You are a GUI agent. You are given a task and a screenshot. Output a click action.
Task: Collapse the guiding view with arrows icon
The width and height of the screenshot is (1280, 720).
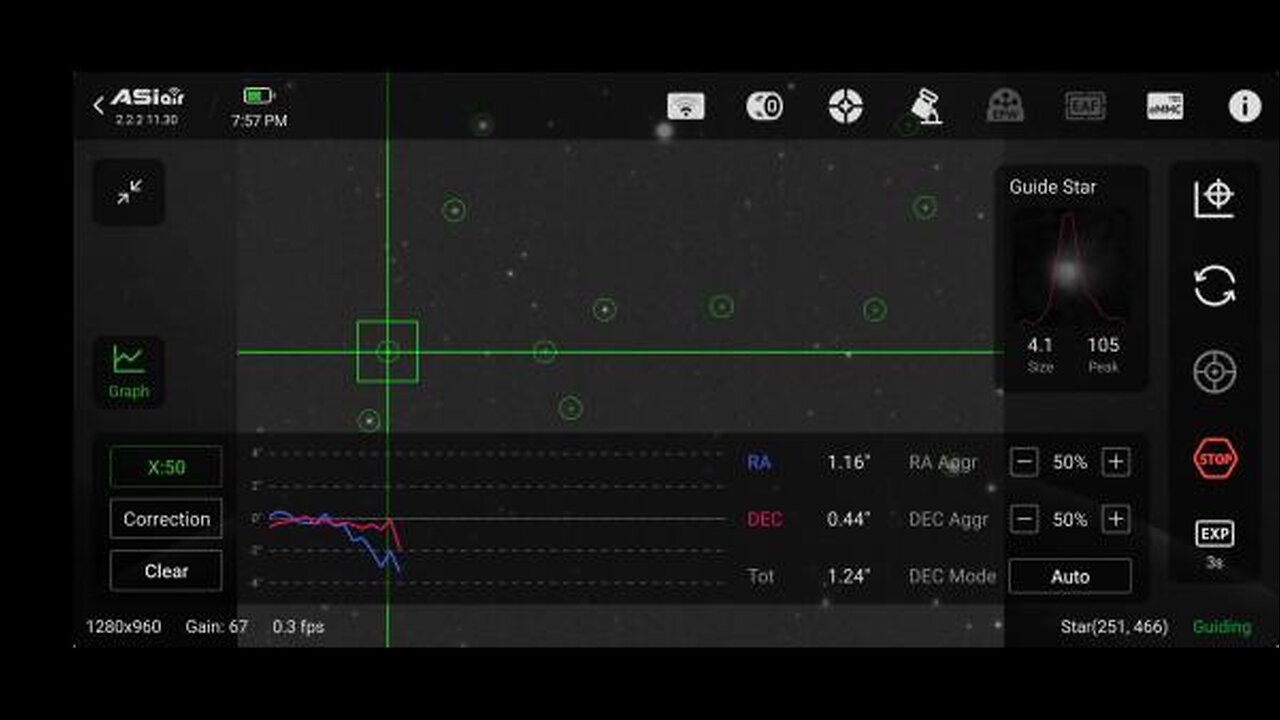tap(129, 192)
